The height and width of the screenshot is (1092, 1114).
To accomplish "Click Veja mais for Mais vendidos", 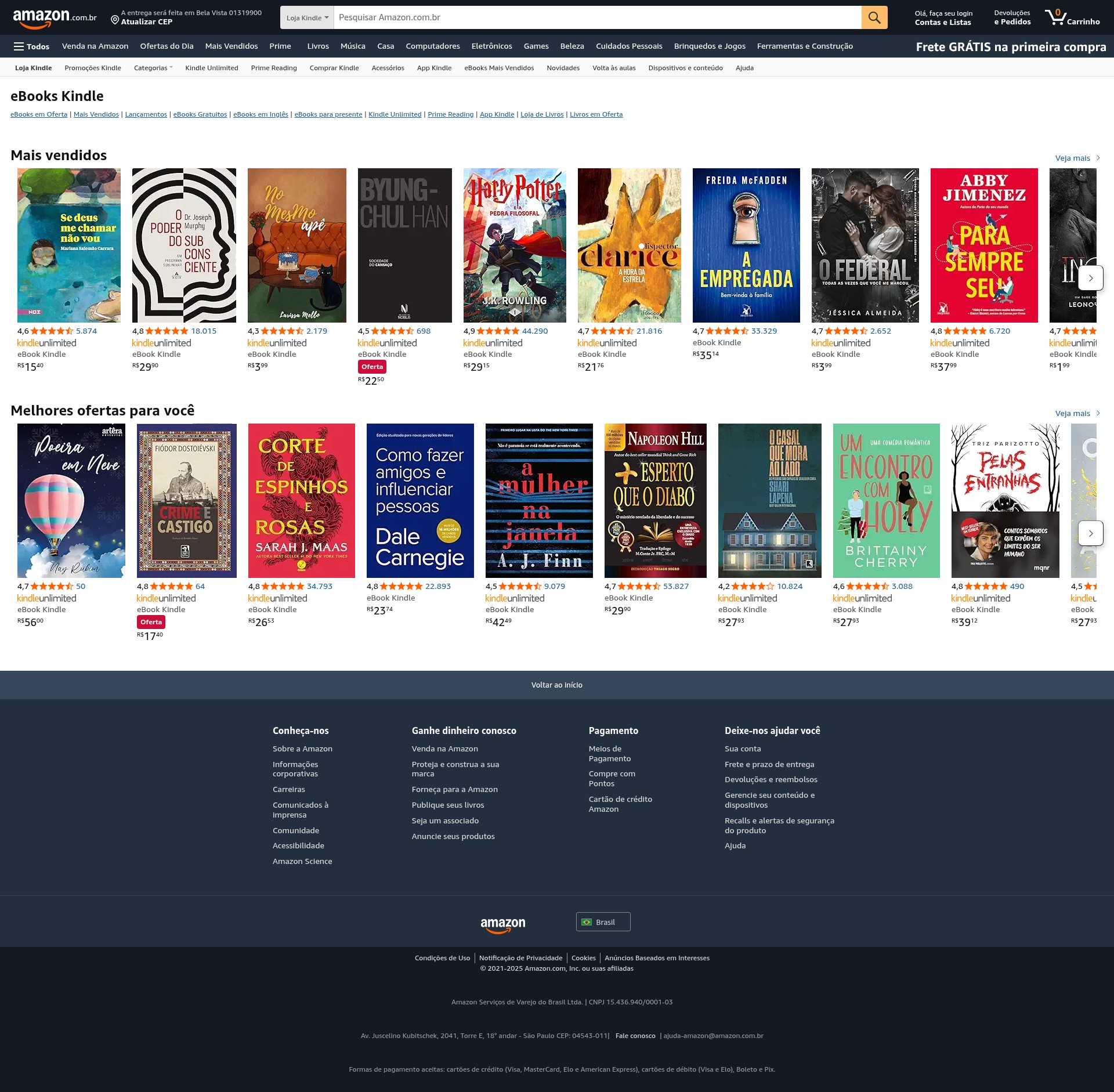I will click(1077, 158).
